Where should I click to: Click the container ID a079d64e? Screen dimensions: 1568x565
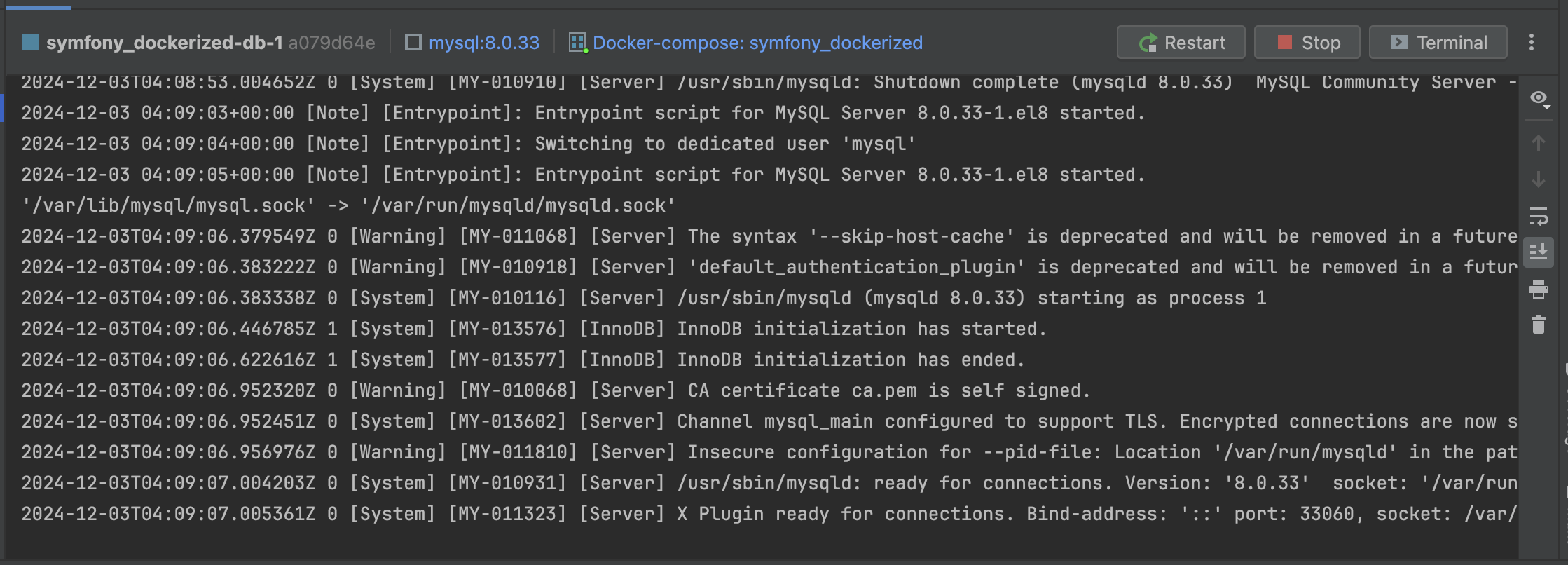pos(331,43)
